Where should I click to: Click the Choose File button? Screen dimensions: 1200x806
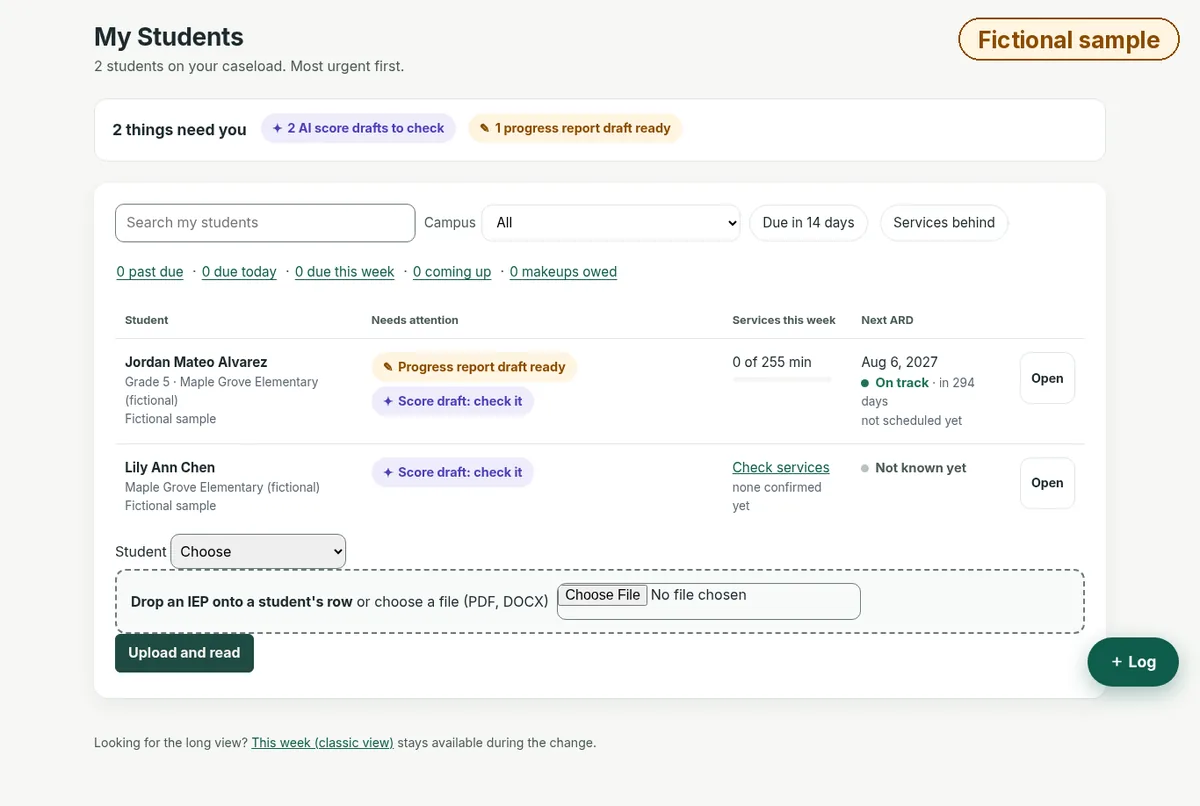603,595
